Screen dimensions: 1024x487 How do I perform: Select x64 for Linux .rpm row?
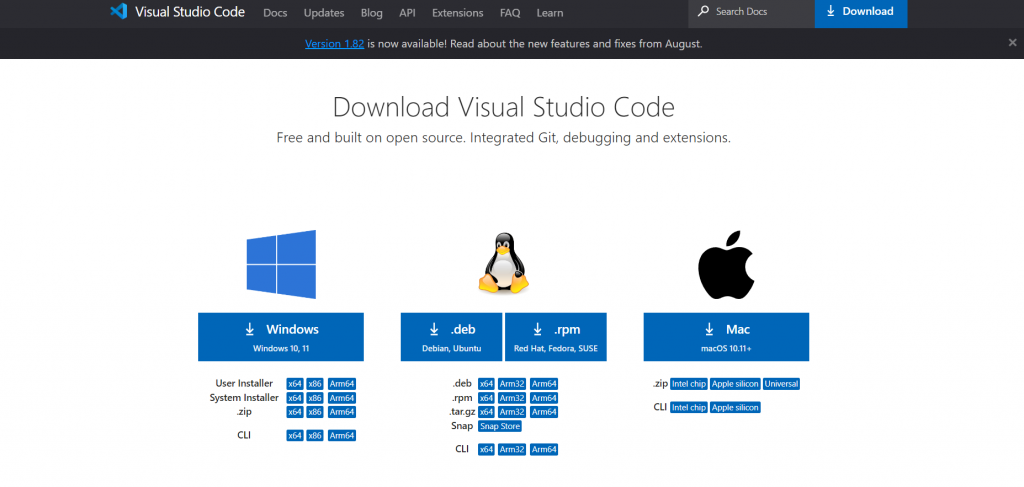click(x=487, y=398)
